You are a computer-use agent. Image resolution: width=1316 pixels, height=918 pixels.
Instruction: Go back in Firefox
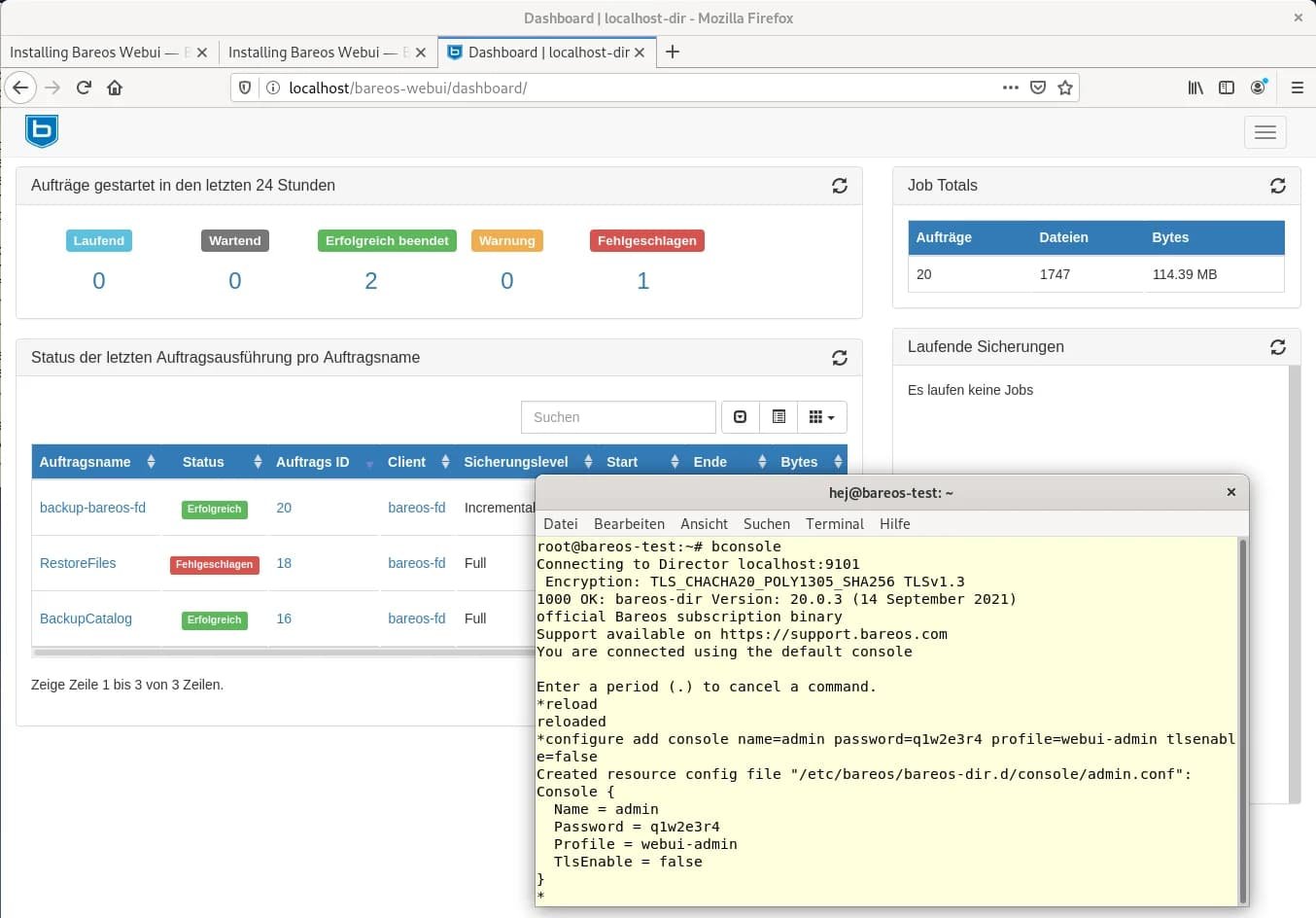[20, 88]
